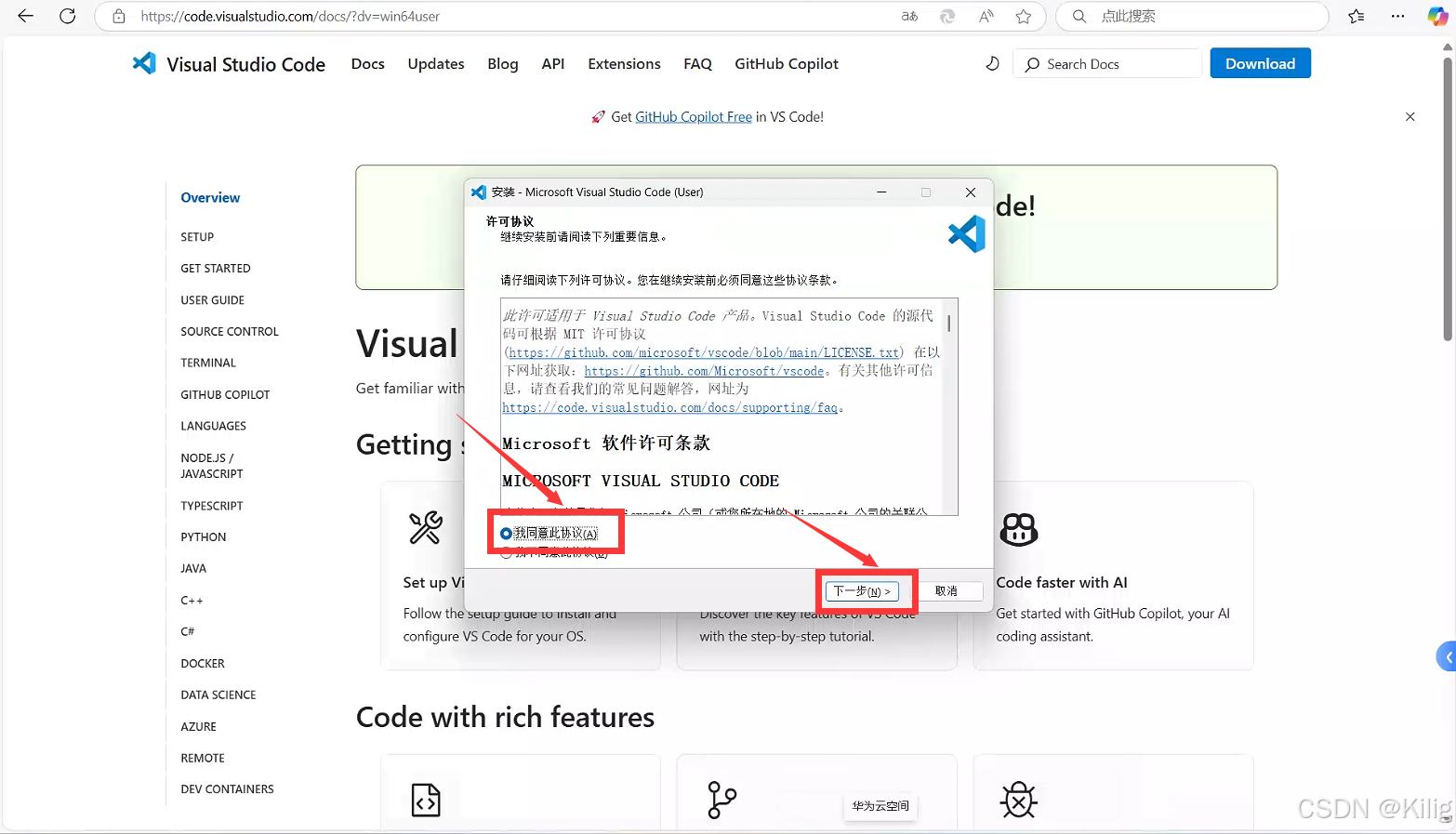Click the code file icon card

coord(426,800)
